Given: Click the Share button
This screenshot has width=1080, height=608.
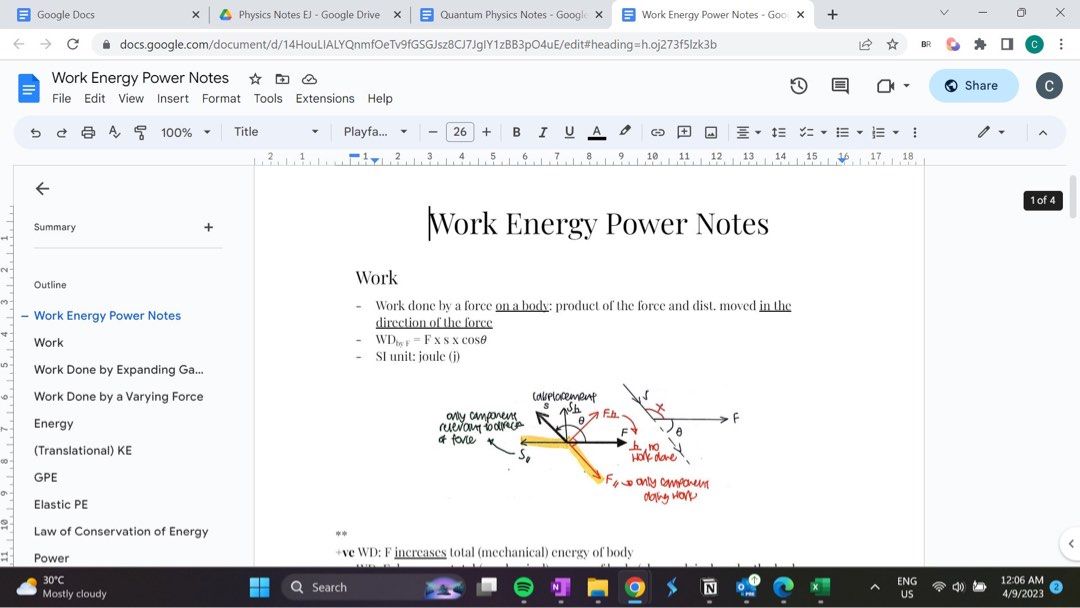Looking at the screenshot, I should pos(972,86).
